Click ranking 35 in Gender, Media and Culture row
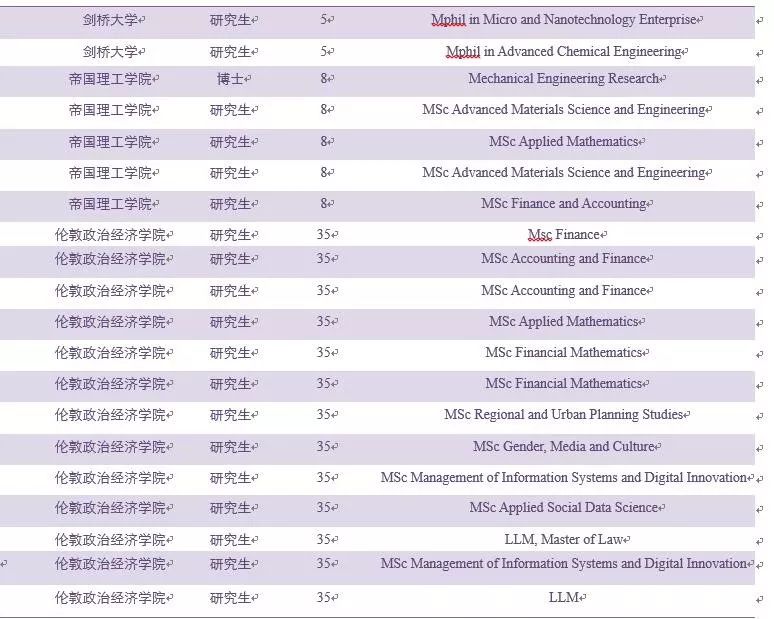Screen dimensions: 774x619 (324, 447)
